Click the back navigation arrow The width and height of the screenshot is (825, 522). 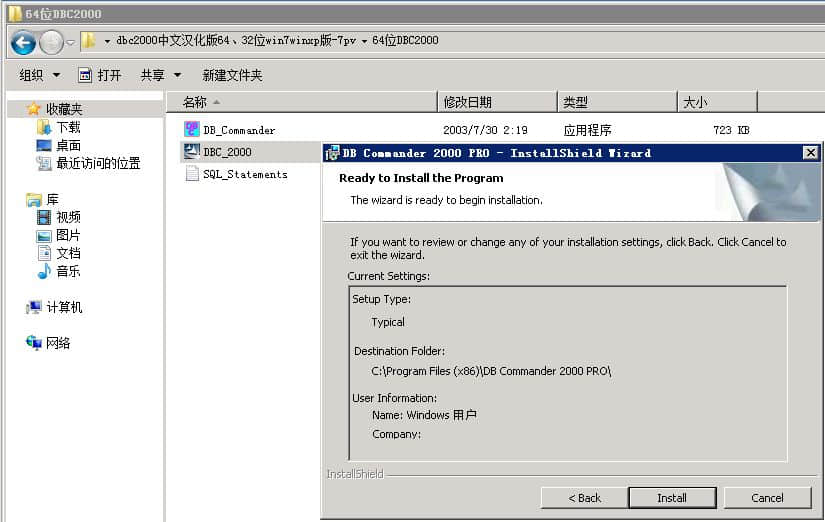[x=24, y=42]
